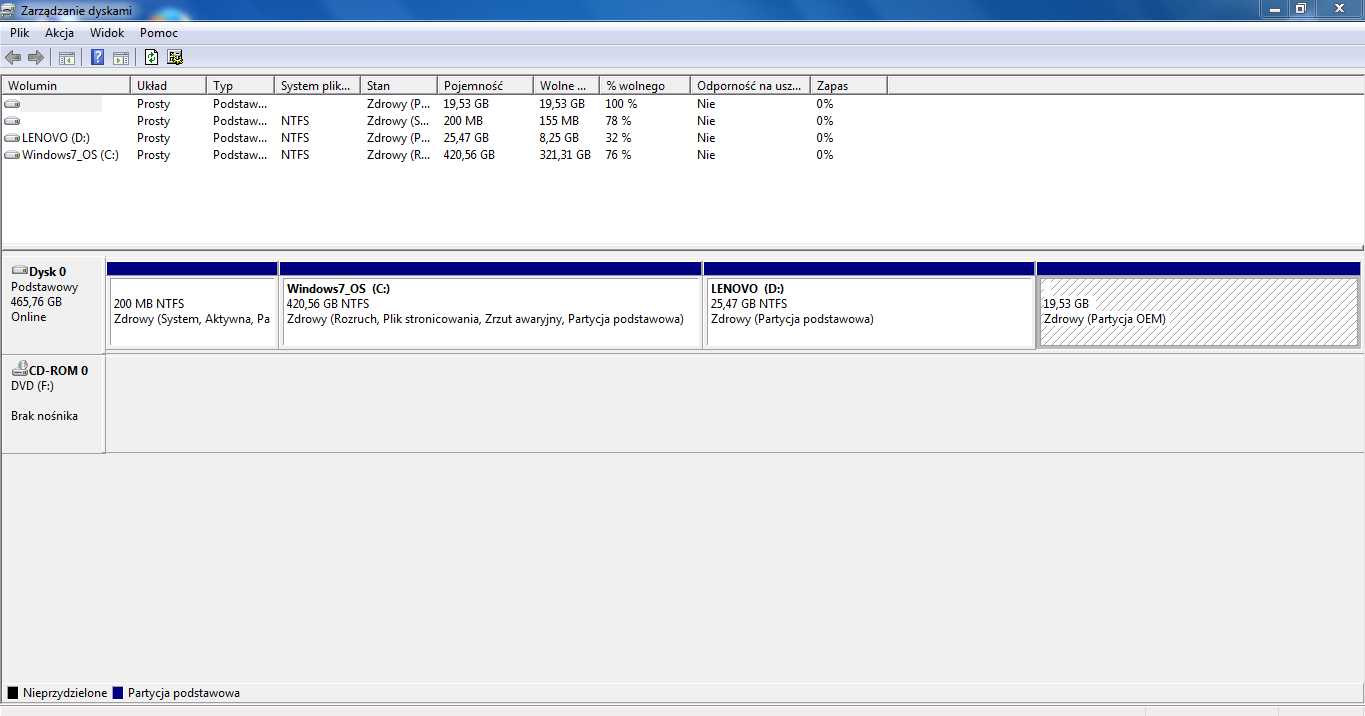Screen dimensions: 1365x716
Task: Click the drive icon beside LENOVO (D:)
Action: (12, 138)
